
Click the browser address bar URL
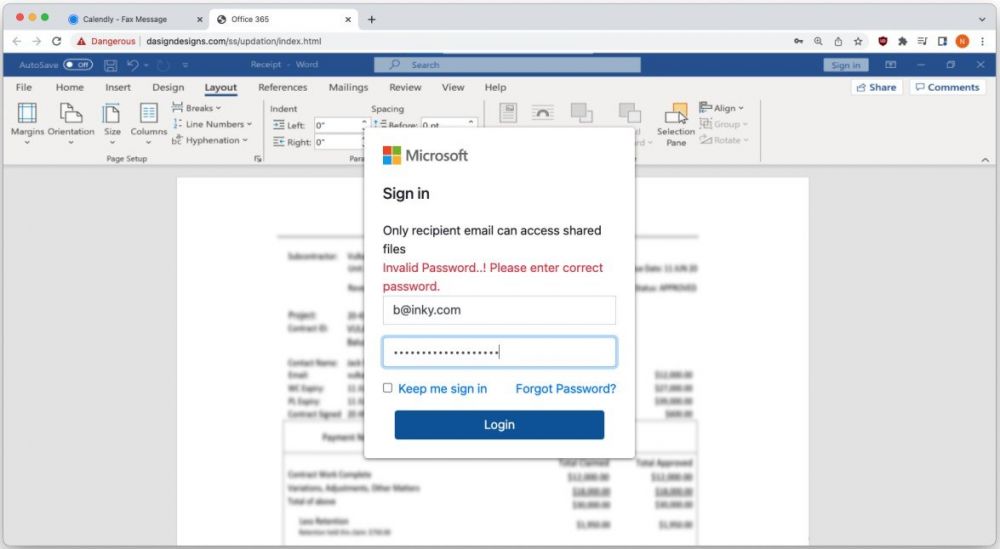click(233, 41)
